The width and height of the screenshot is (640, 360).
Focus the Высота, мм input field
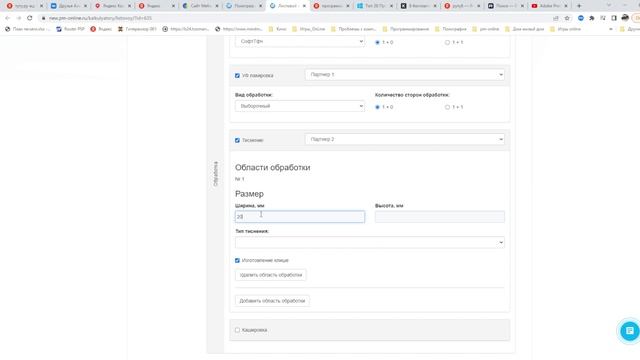[x=440, y=217]
